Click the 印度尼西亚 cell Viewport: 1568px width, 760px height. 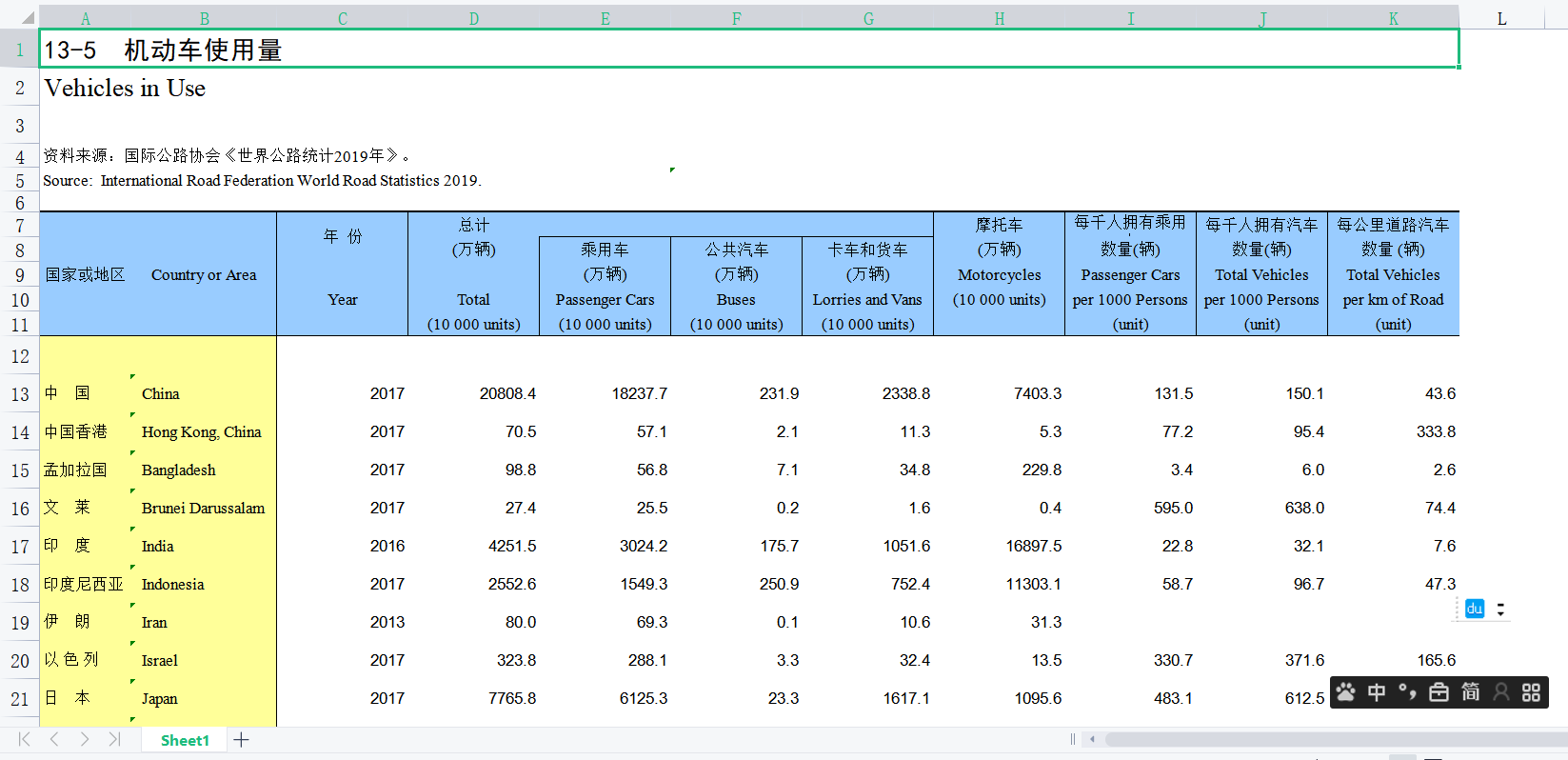click(84, 584)
